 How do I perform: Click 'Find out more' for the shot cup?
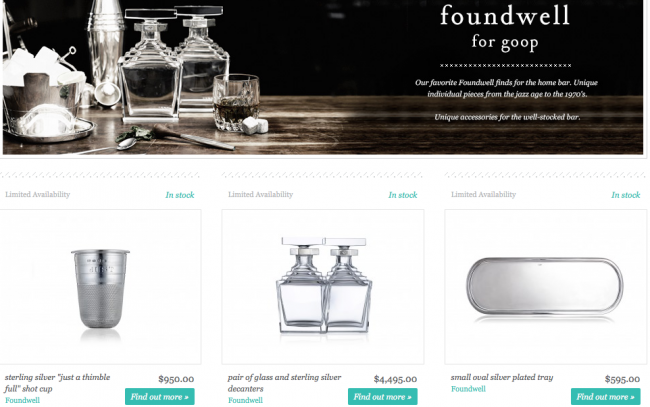pos(160,397)
